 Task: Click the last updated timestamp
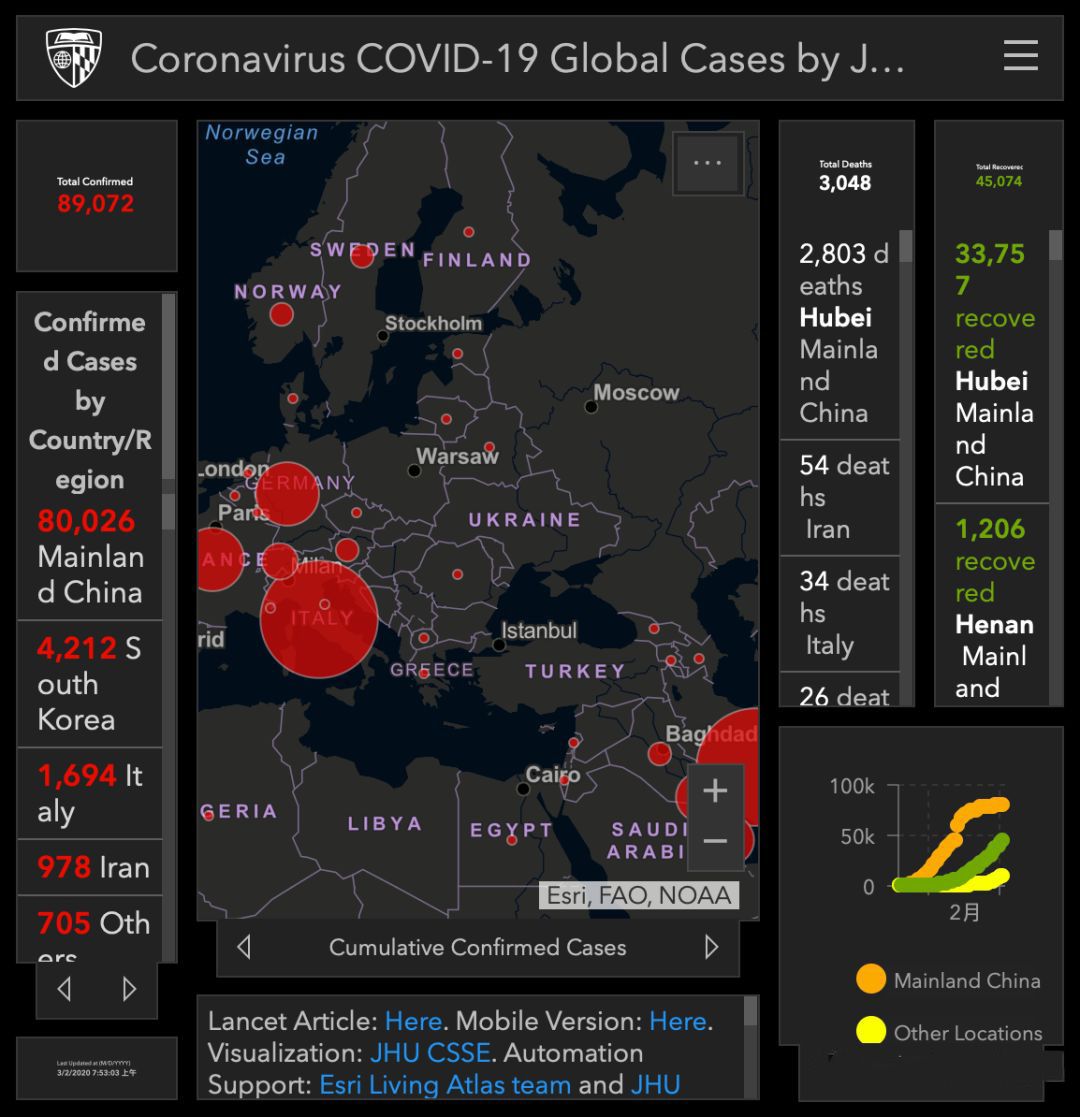tap(97, 1072)
